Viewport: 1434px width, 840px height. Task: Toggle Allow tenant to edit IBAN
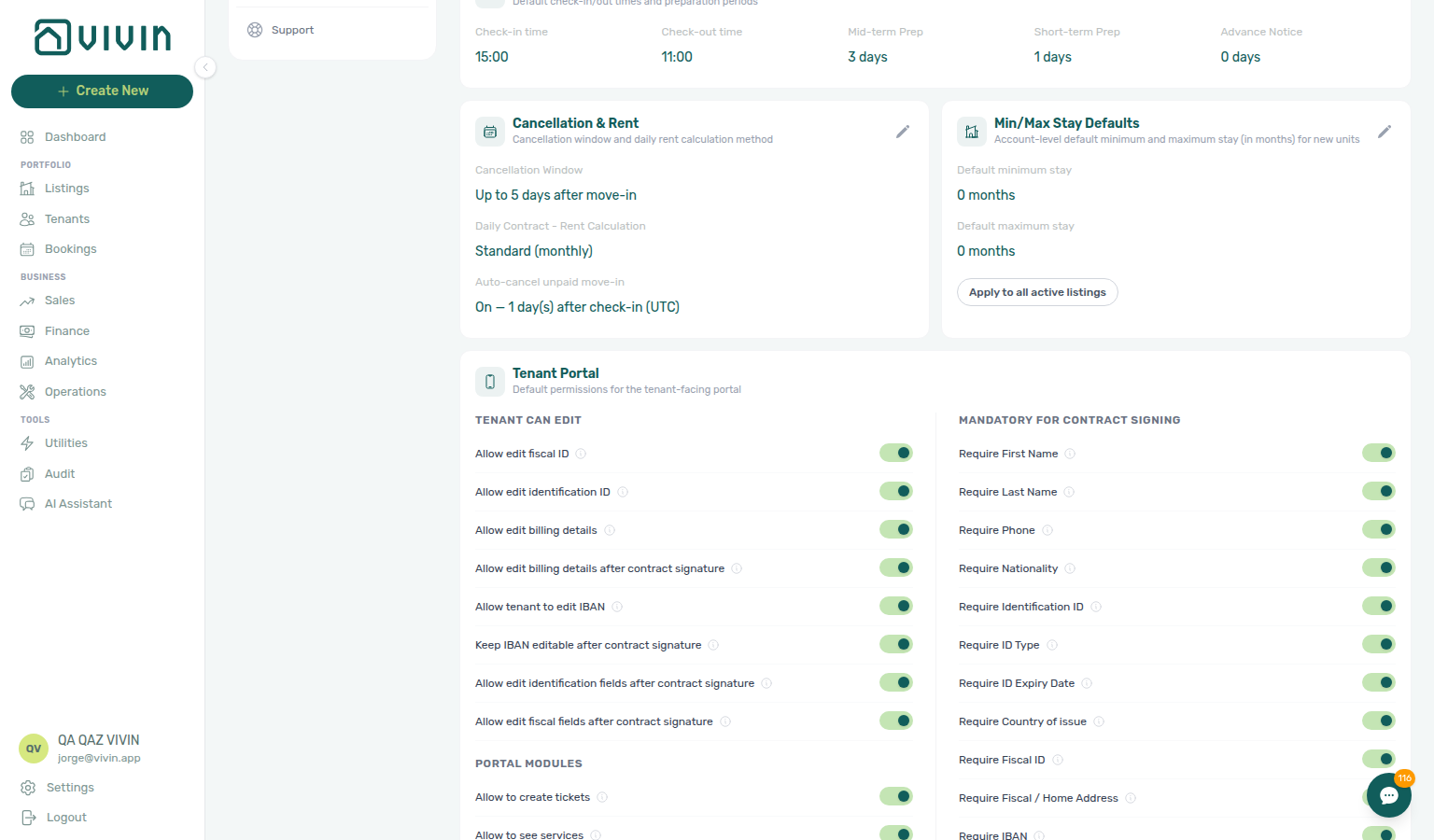[896, 607]
